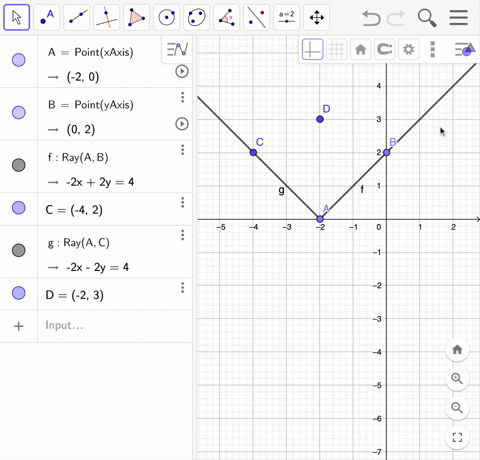Click the ray label g on graph

click(282, 190)
